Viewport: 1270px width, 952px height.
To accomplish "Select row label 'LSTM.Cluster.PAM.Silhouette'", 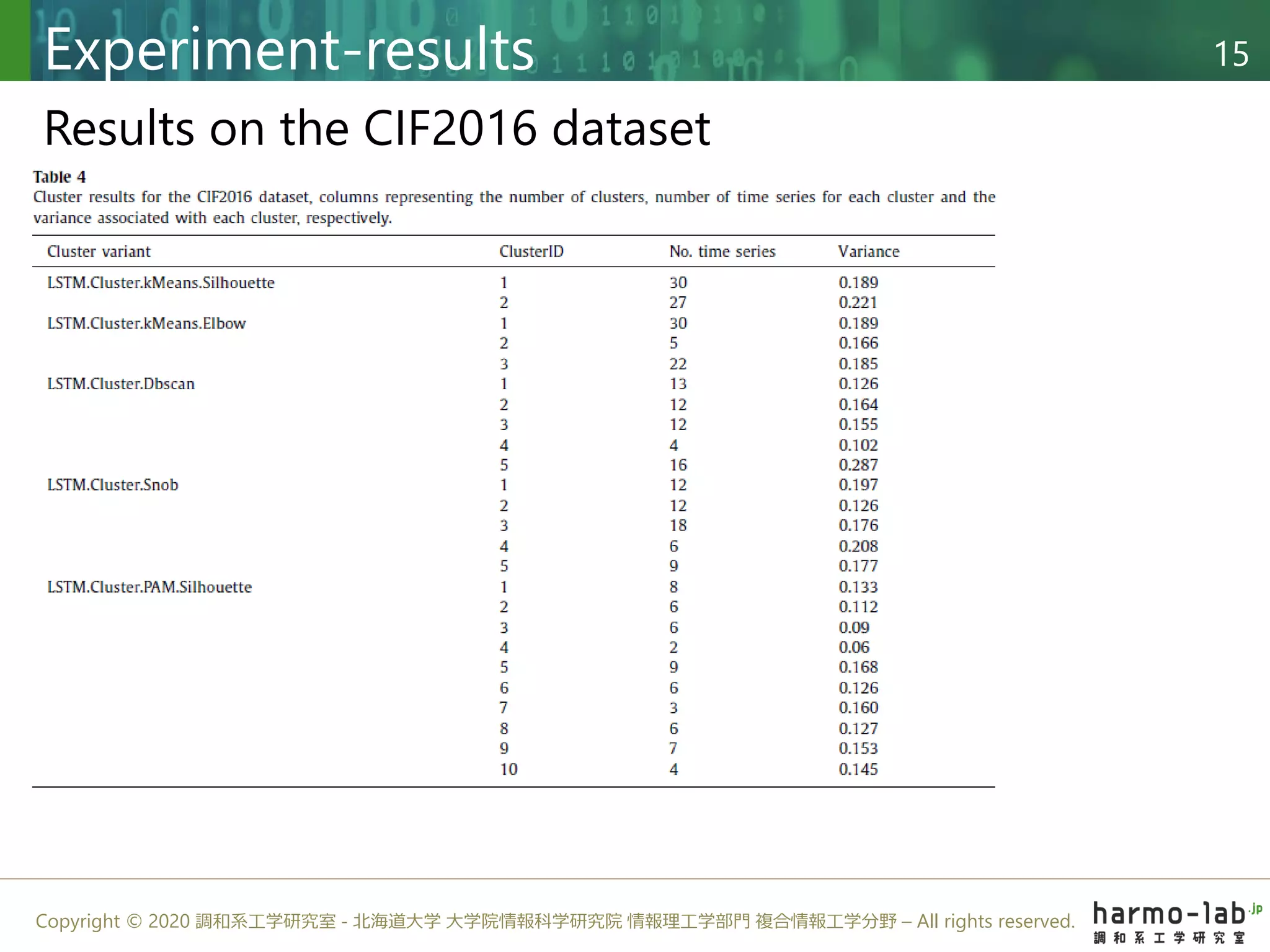I will (149, 587).
